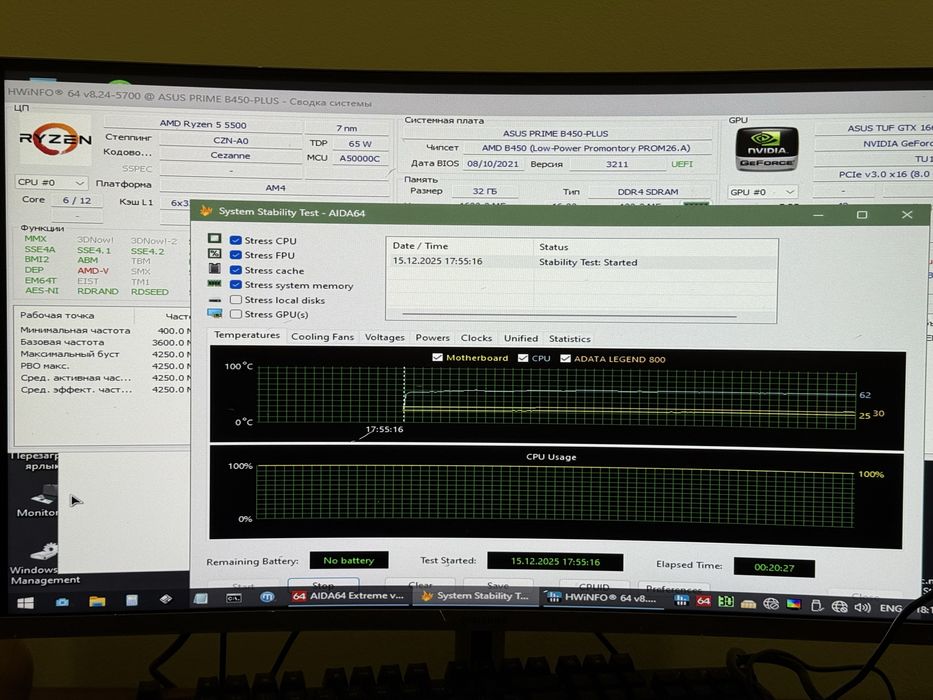Viewport: 933px width, 700px height.
Task: Switch to System Stability Test taskbar button
Action: 475,596
